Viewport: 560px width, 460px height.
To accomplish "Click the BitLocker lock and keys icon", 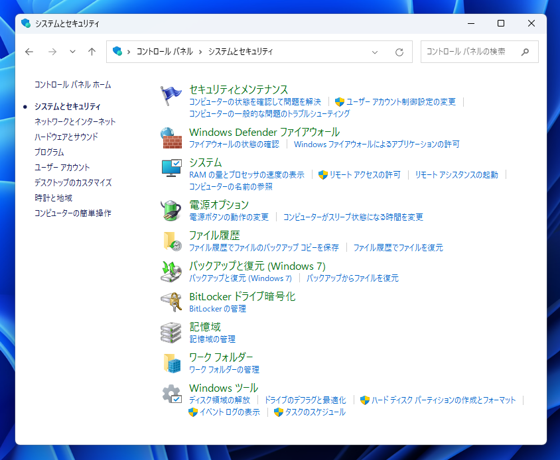I will coord(171,302).
